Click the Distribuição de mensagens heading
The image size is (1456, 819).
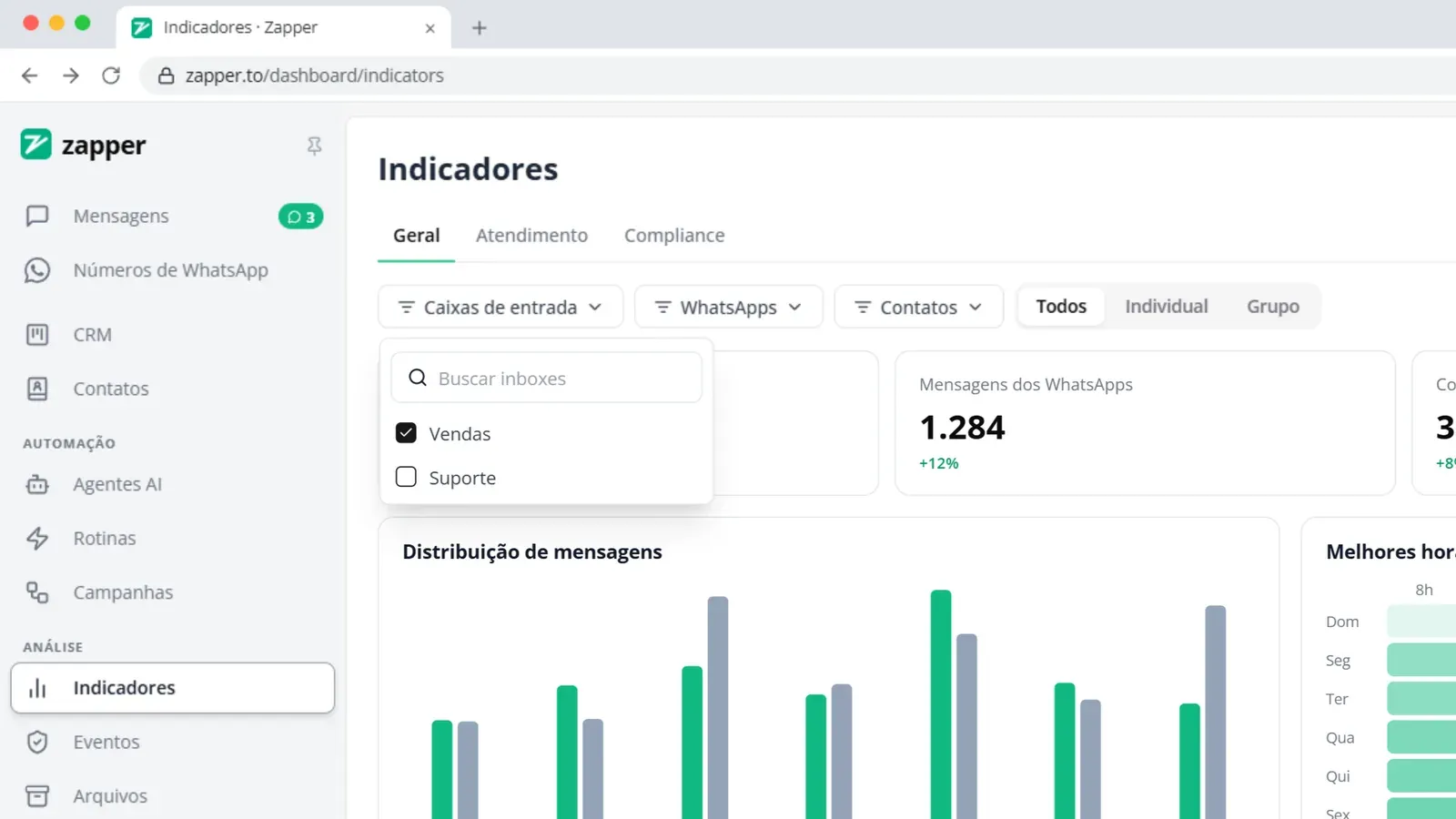click(532, 552)
